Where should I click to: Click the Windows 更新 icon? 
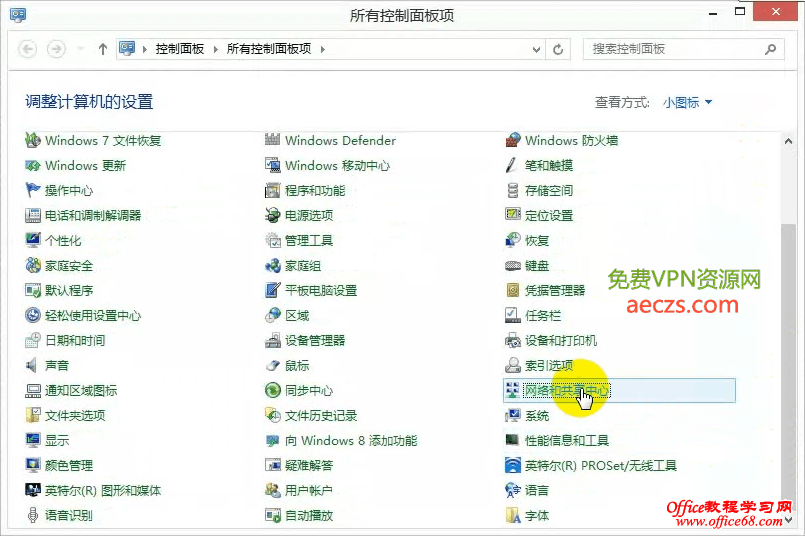[x=33, y=165]
